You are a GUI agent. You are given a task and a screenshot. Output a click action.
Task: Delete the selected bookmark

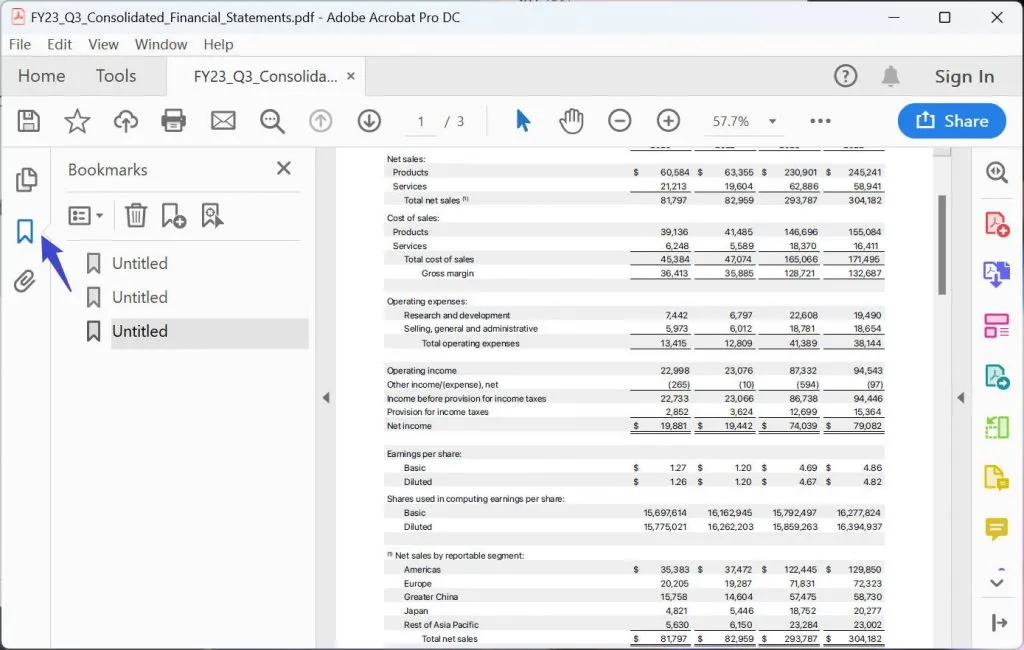click(x=136, y=215)
